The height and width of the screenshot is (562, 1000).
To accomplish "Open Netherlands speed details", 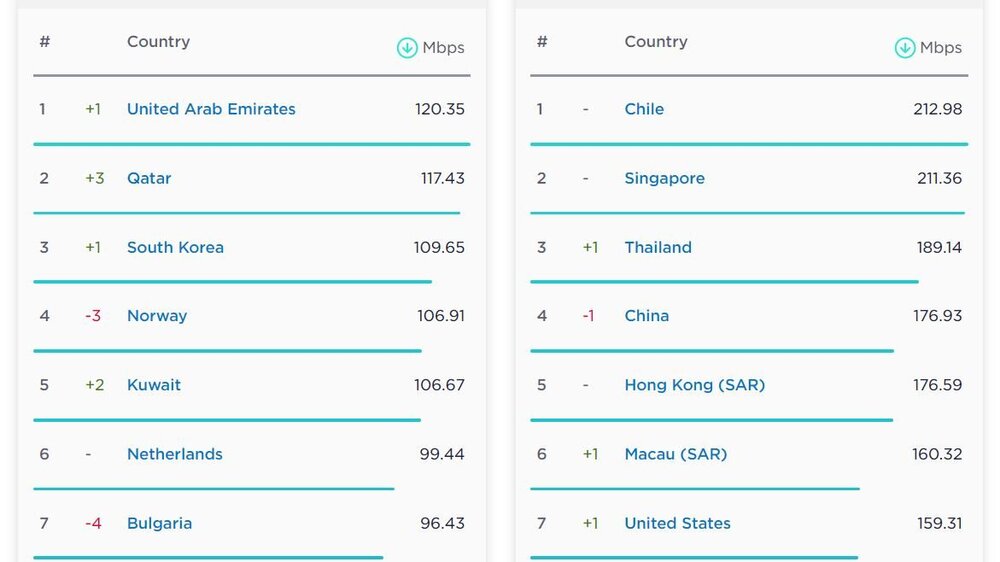I will 175,454.
